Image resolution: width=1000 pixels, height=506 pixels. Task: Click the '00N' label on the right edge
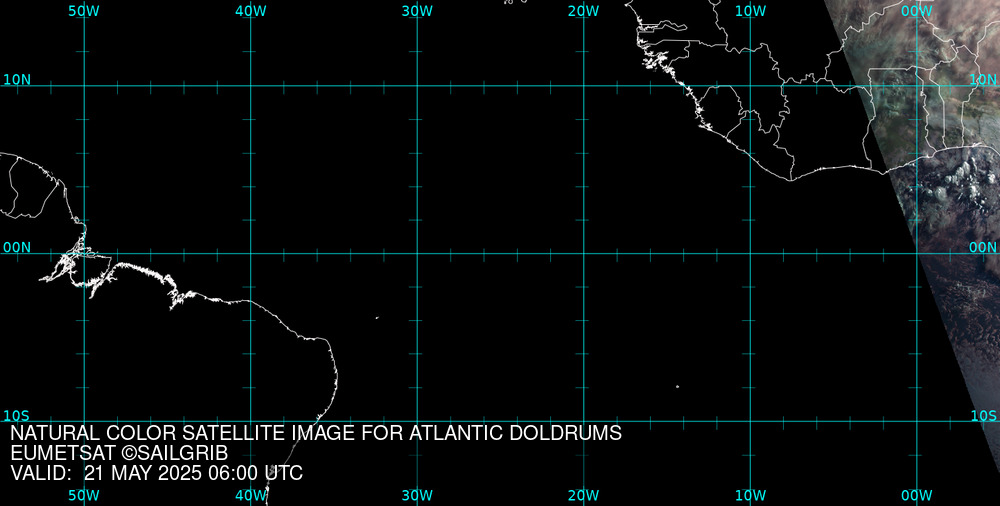(x=983, y=248)
